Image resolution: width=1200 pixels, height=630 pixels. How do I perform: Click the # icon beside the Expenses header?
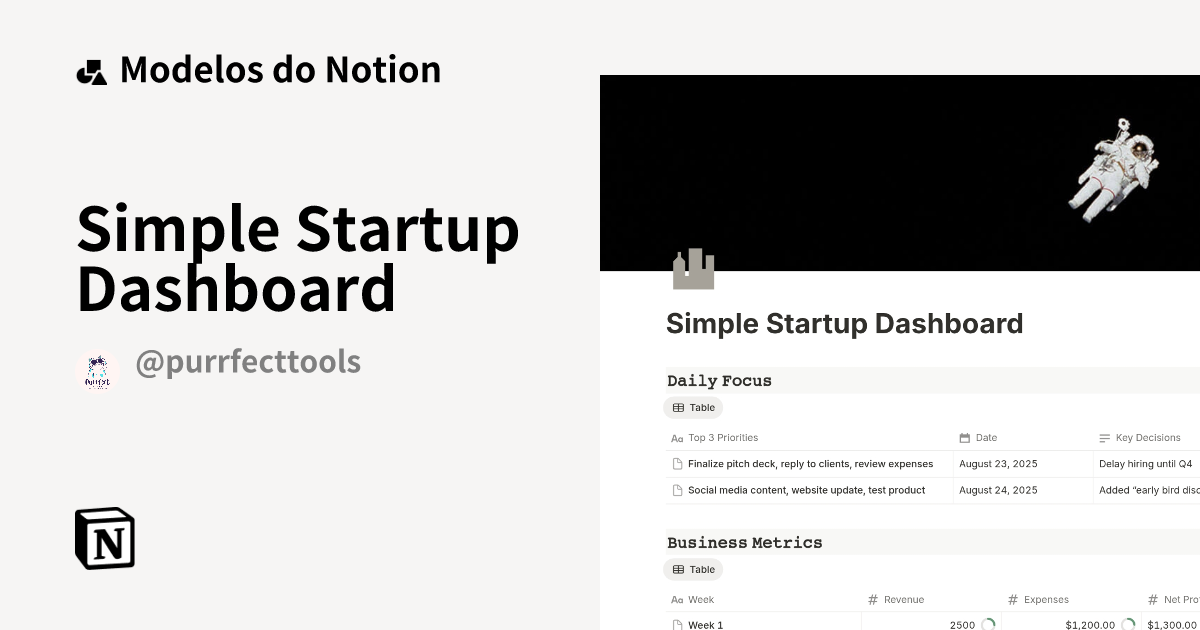[1013, 599]
